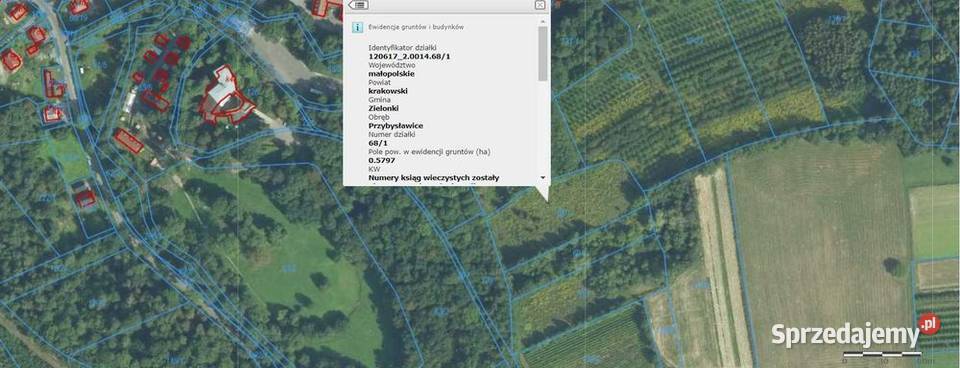This screenshot has width=960, height=368.
Task: Click the 'Pole pow. w ewidencji gruntów (ha)' label
Action: point(429,151)
